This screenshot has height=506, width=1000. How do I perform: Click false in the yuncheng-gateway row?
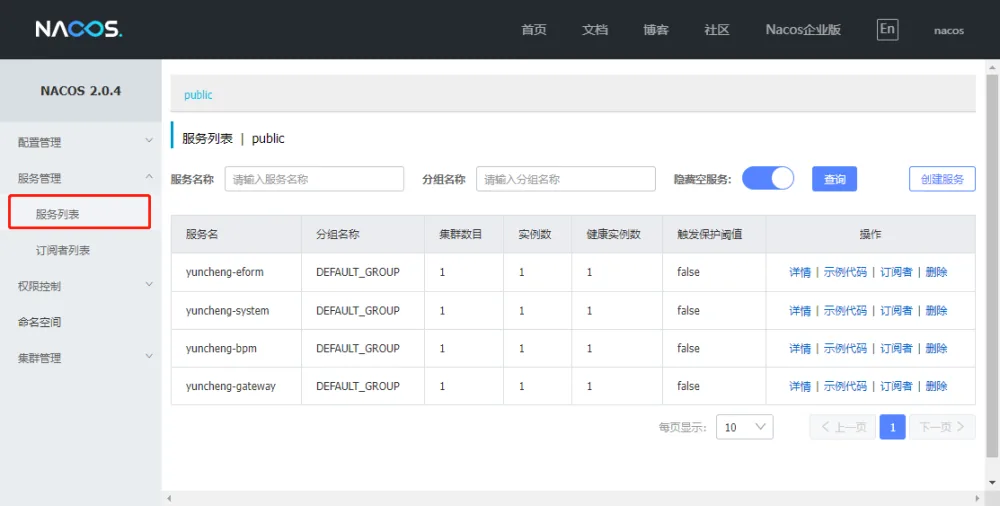[x=688, y=386]
